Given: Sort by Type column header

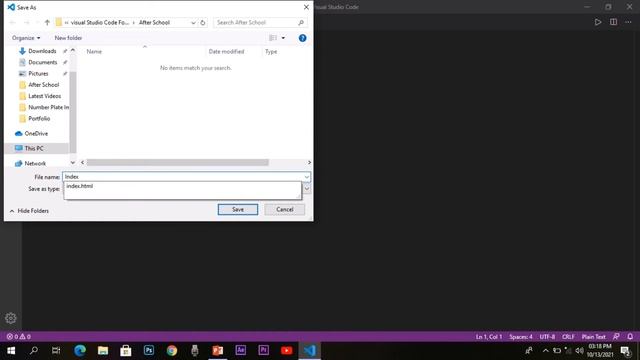Looking at the screenshot, I should click(271, 51).
